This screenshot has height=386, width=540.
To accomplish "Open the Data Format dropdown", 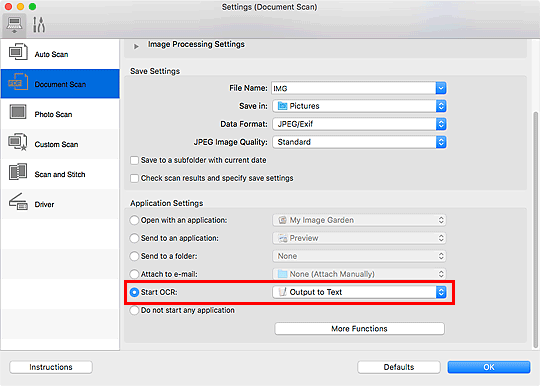I will pyautogui.click(x=360, y=124).
